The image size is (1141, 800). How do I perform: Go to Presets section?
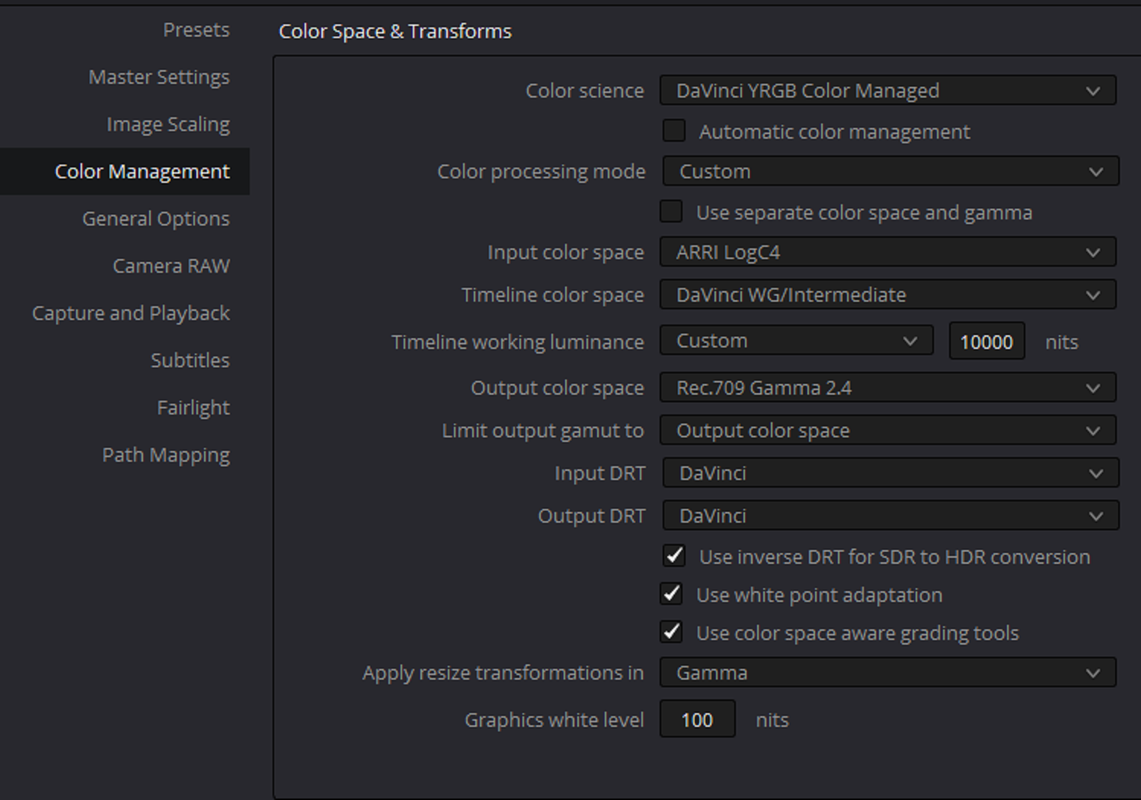(196, 30)
